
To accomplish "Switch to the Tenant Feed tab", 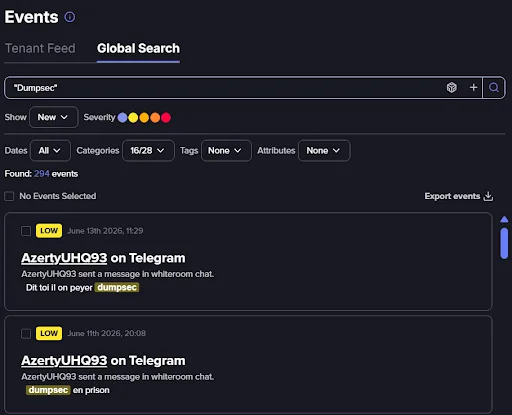I will pyautogui.click(x=40, y=48).
